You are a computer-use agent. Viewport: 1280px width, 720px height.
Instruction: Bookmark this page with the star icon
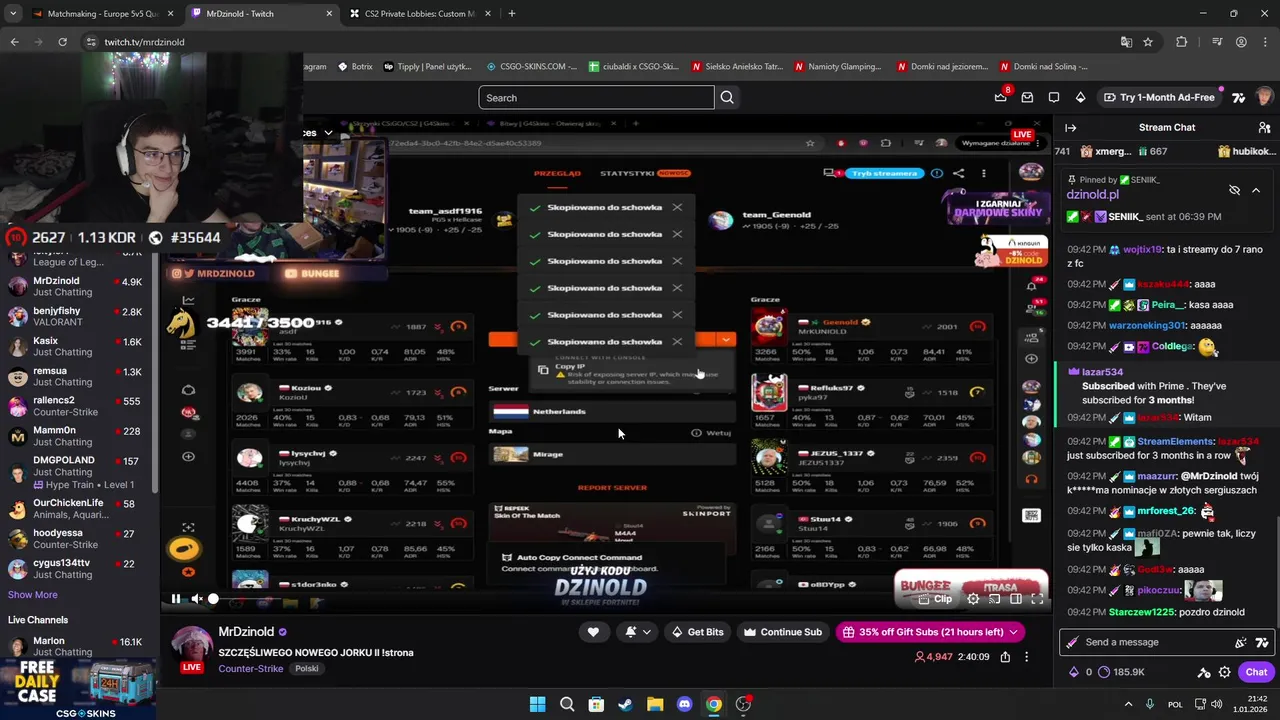pos(1148,42)
